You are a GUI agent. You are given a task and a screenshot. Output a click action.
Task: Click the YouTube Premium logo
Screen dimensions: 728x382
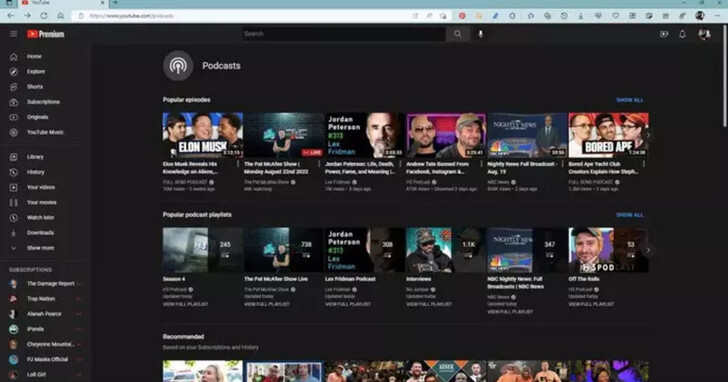(x=46, y=34)
